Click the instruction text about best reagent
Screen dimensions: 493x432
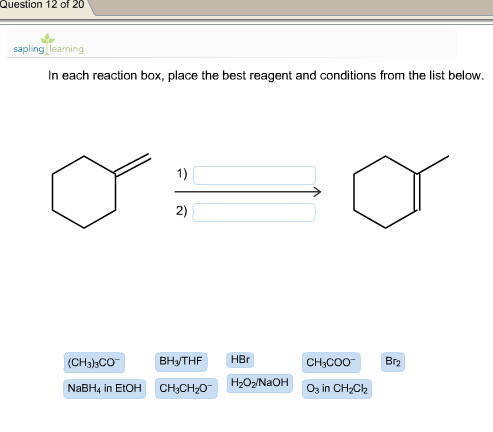266,76
